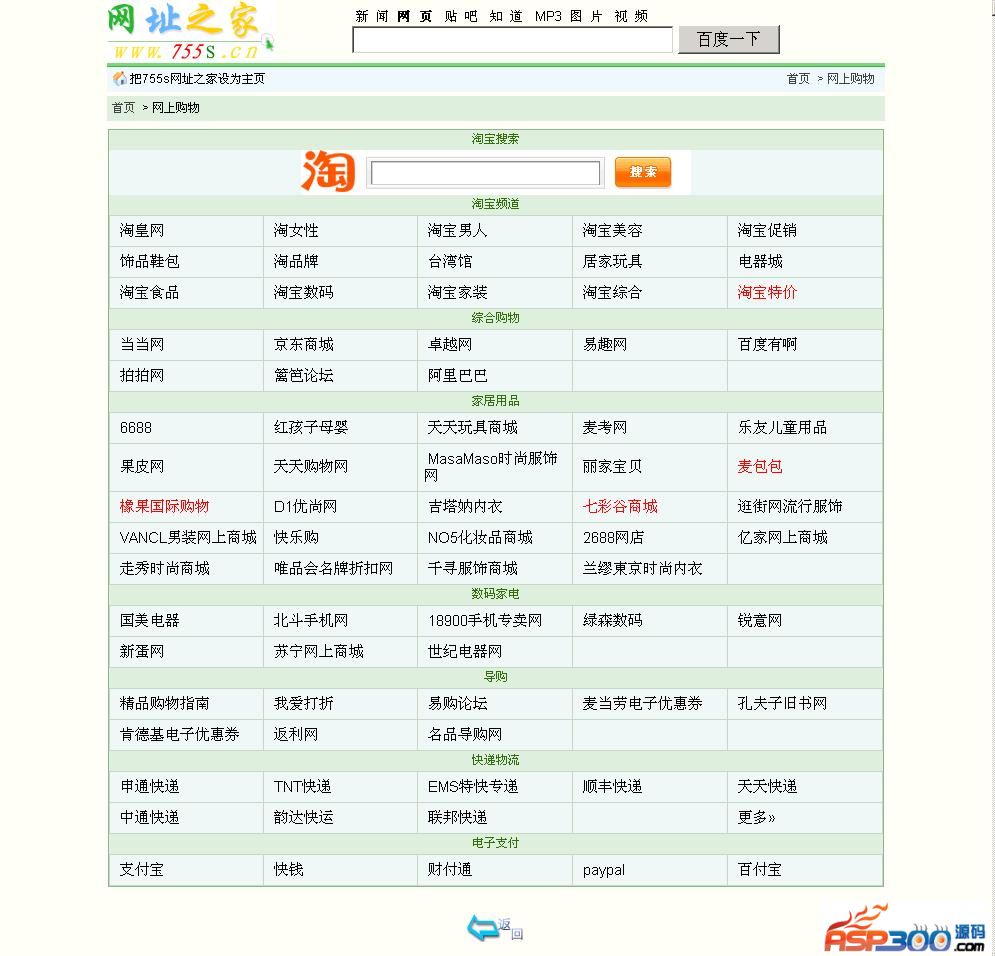Viewport: 995px width, 956px height.
Task: Open the 顺丰快递 link
Action: (x=612, y=787)
